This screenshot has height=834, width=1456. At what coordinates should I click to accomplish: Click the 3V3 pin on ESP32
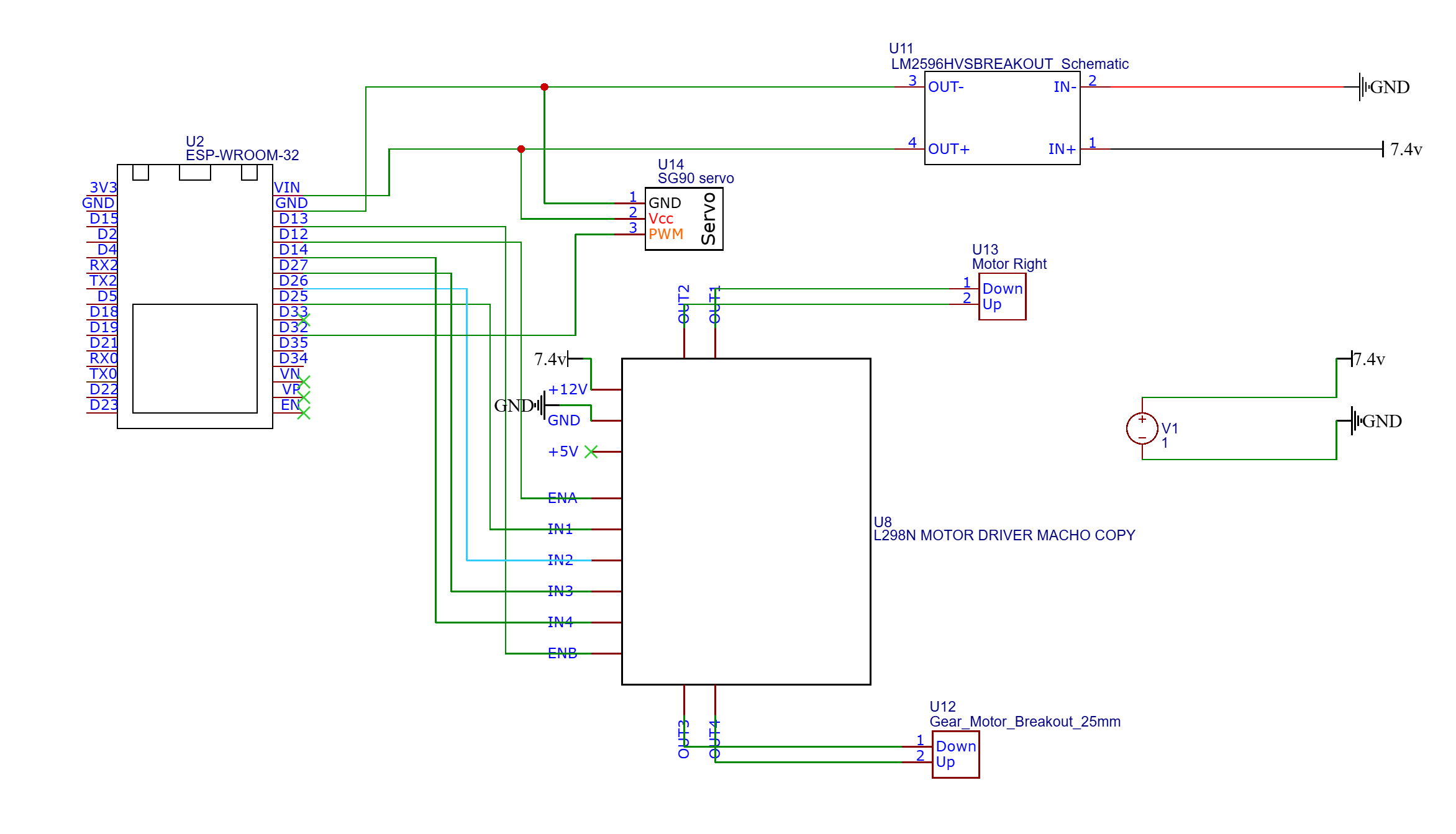coord(103,188)
